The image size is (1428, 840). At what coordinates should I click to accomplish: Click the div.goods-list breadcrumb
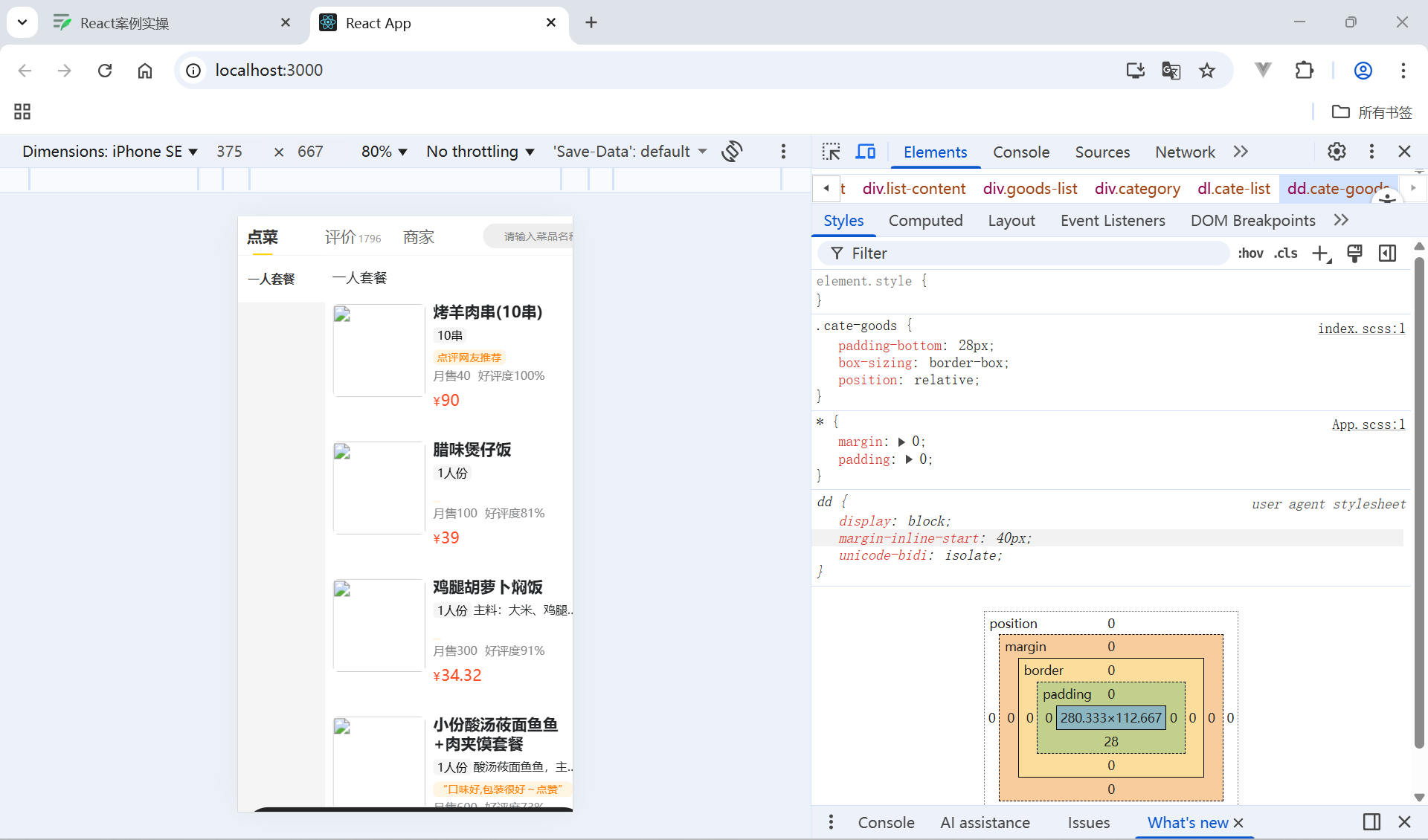[x=1029, y=189]
